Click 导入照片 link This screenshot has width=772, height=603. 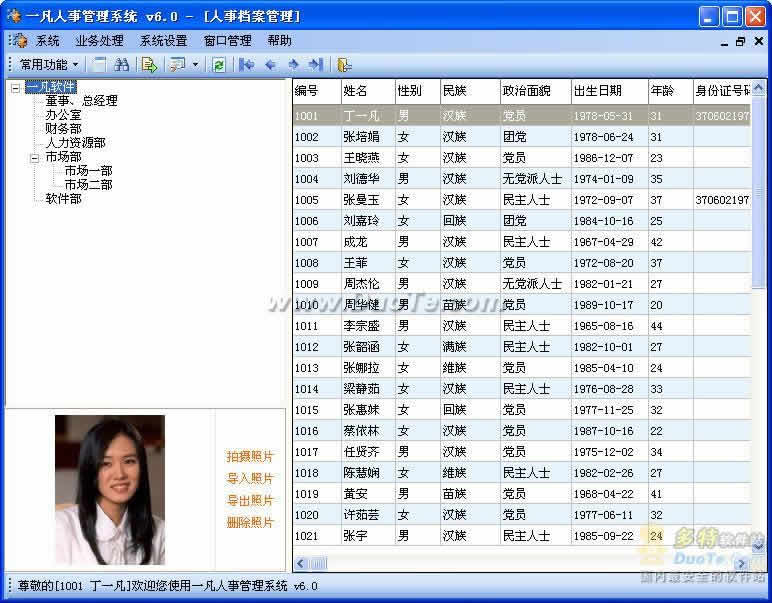tap(250, 478)
